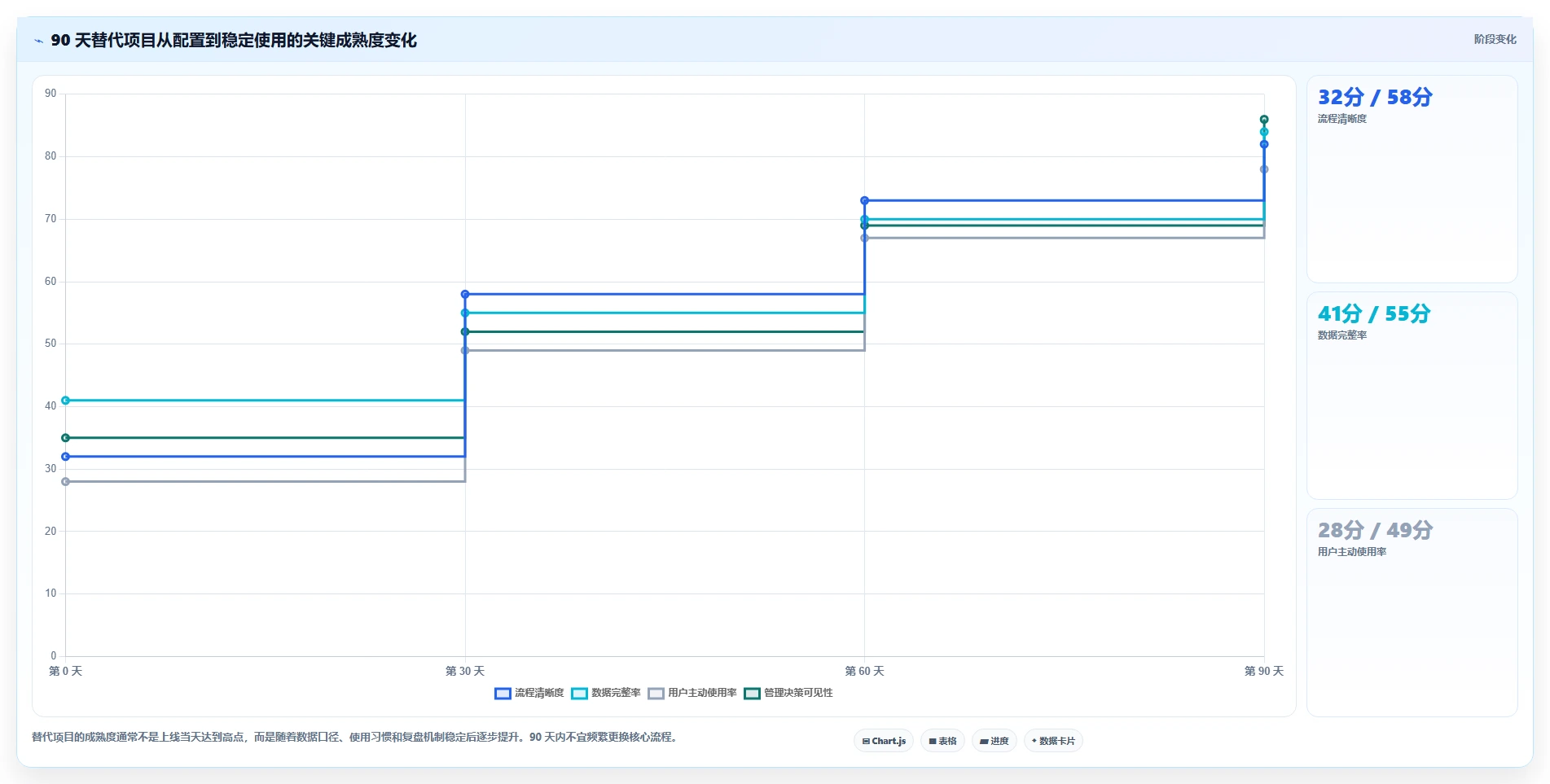1550x784 pixels.
Task: Click the 用户主动使用率 point at 第 60 天
Action: [x=864, y=238]
